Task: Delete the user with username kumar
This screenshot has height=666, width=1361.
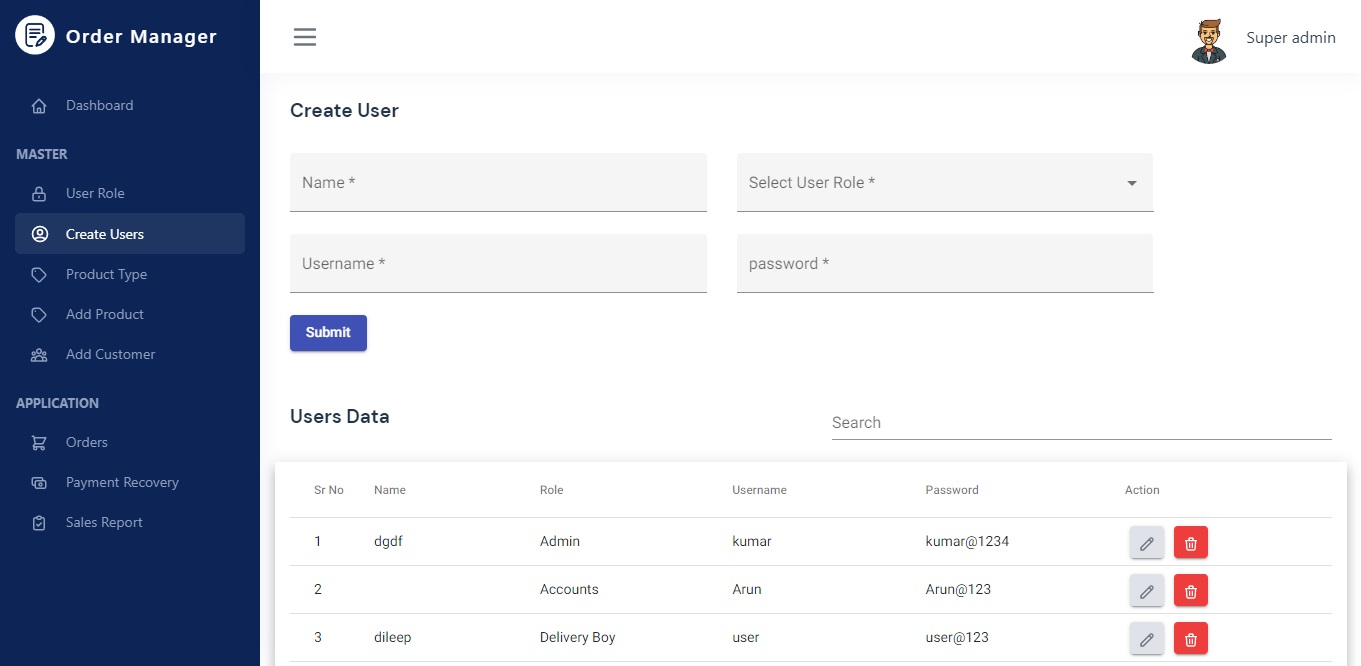Action: click(x=1190, y=542)
